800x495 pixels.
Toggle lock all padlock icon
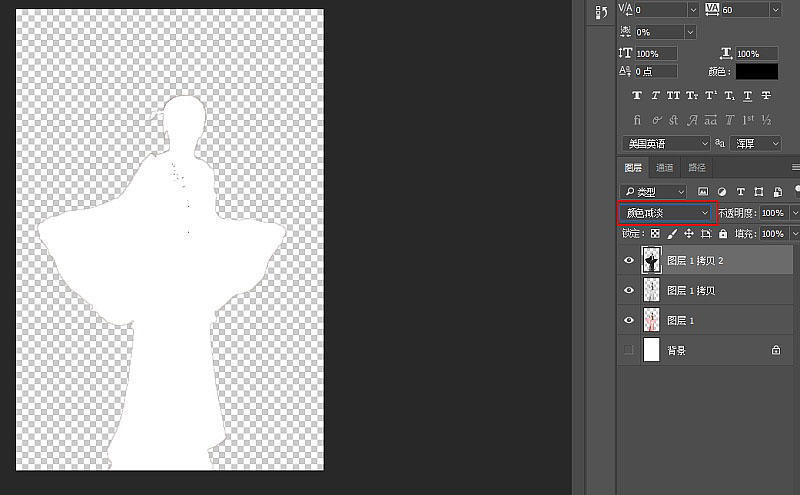723,234
